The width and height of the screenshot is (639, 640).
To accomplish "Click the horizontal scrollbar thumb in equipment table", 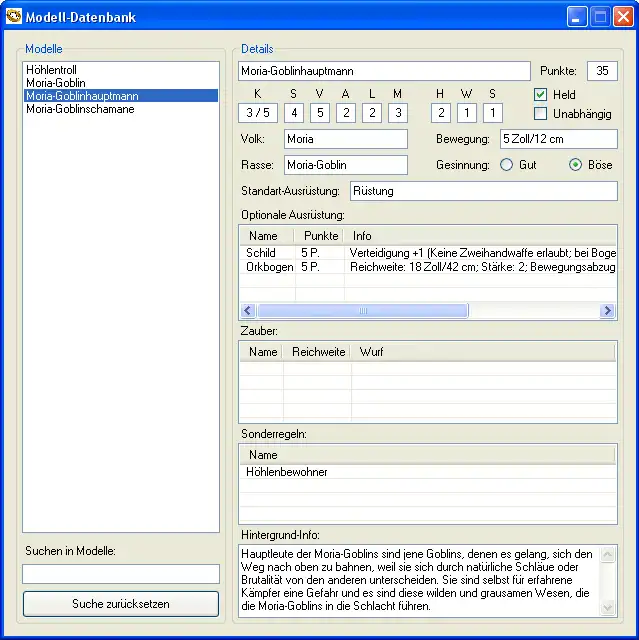I will pyautogui.click(x=363, y=311).
